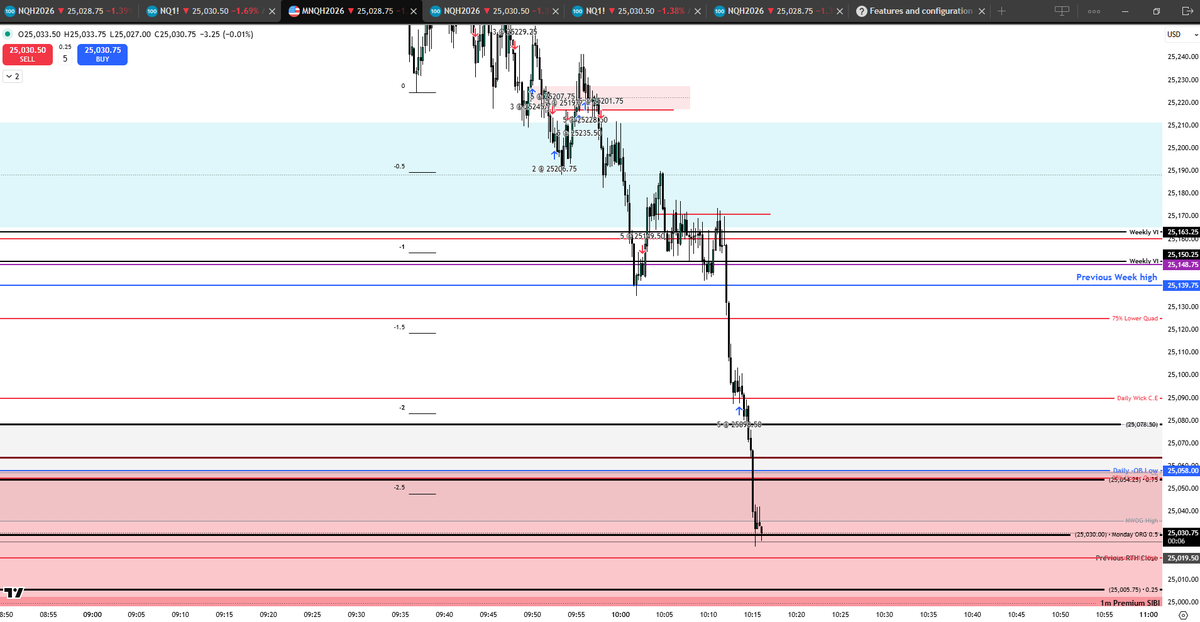1200x622 pixels.
Task: Click the blue BUY 25,030.75 button
Action: click(x=104, y=54)
